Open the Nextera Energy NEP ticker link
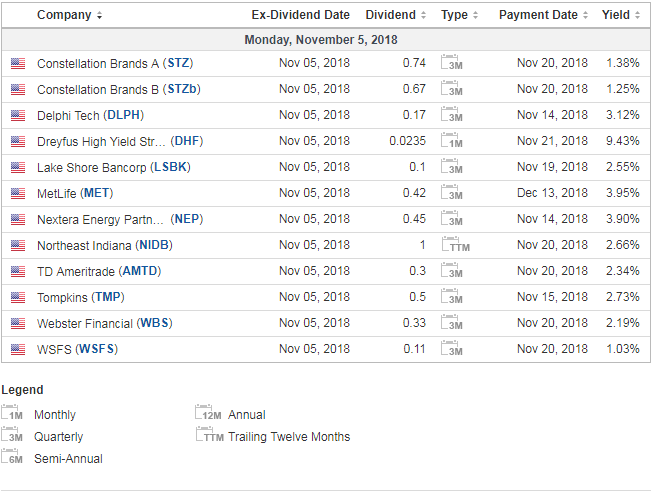Image resolution: width=653 pixels, height=493 pixels. pos(187,219)
